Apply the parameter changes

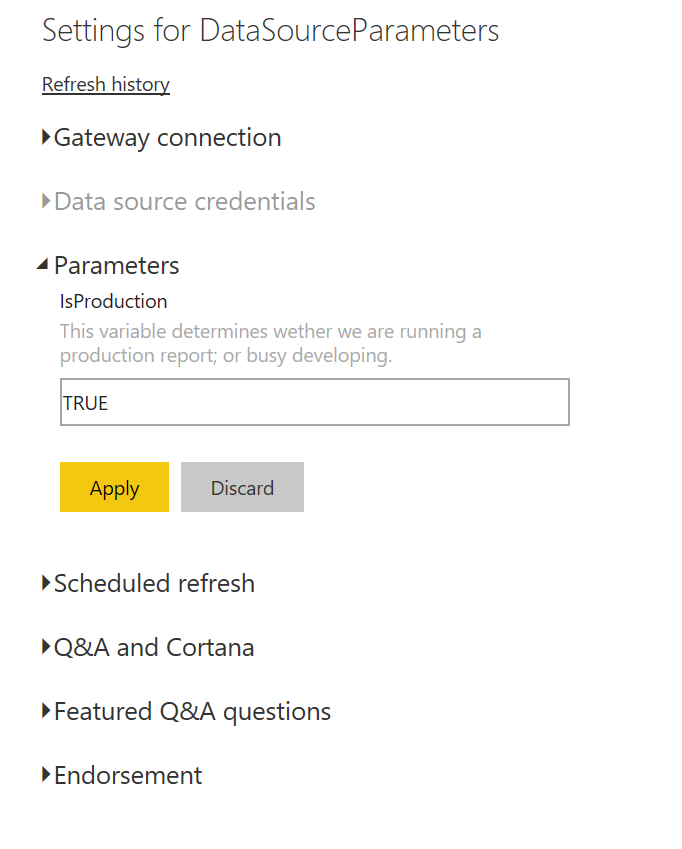click(x=114, y=487)
